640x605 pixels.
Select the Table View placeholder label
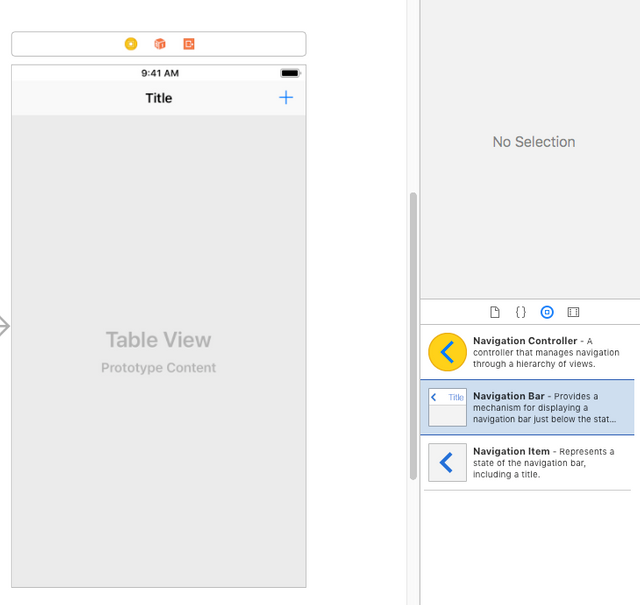(x=158, y=340)
